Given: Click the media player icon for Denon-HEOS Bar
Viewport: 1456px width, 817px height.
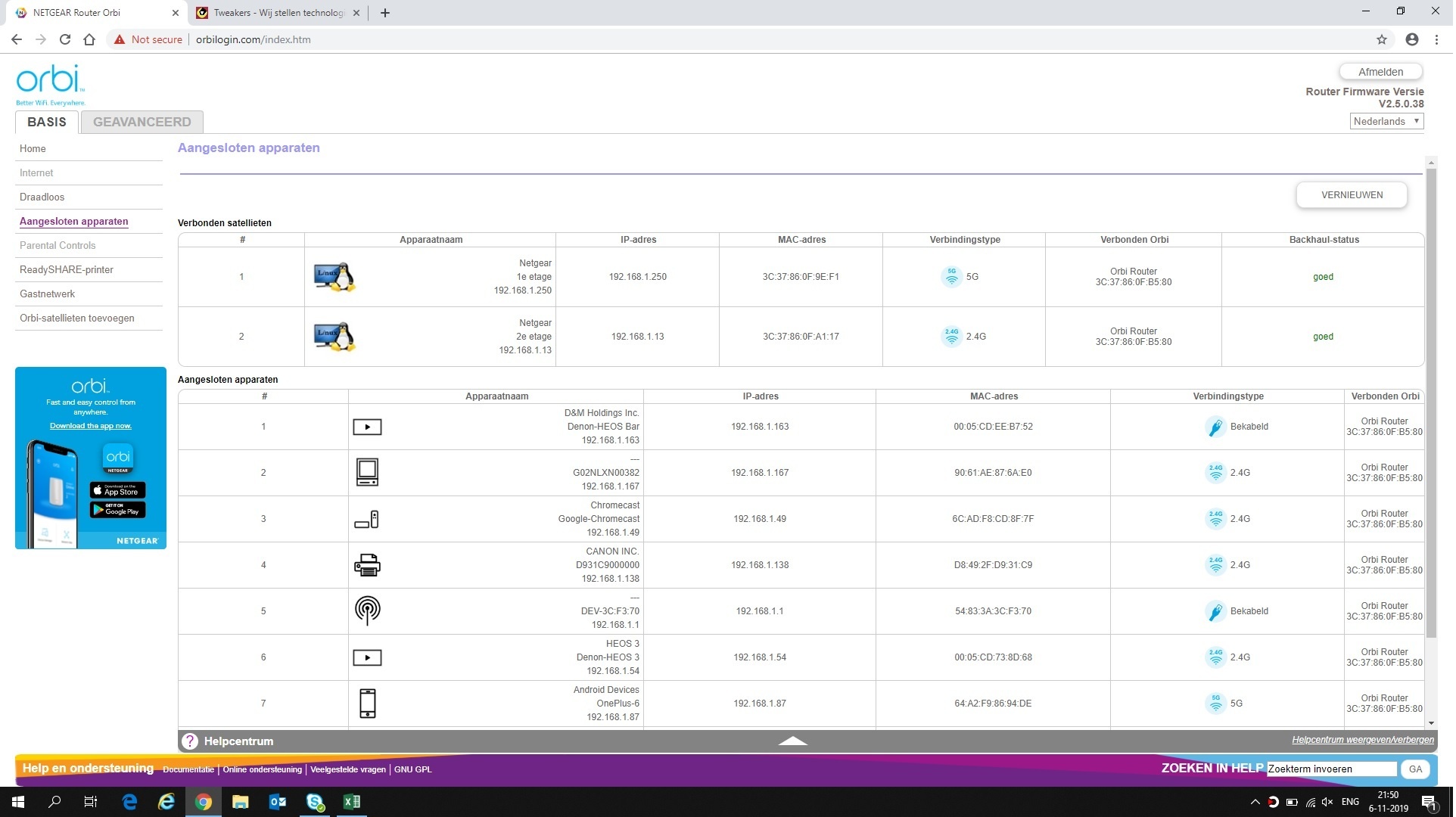Looking at the screenshot, I should [x=368, y=427].
